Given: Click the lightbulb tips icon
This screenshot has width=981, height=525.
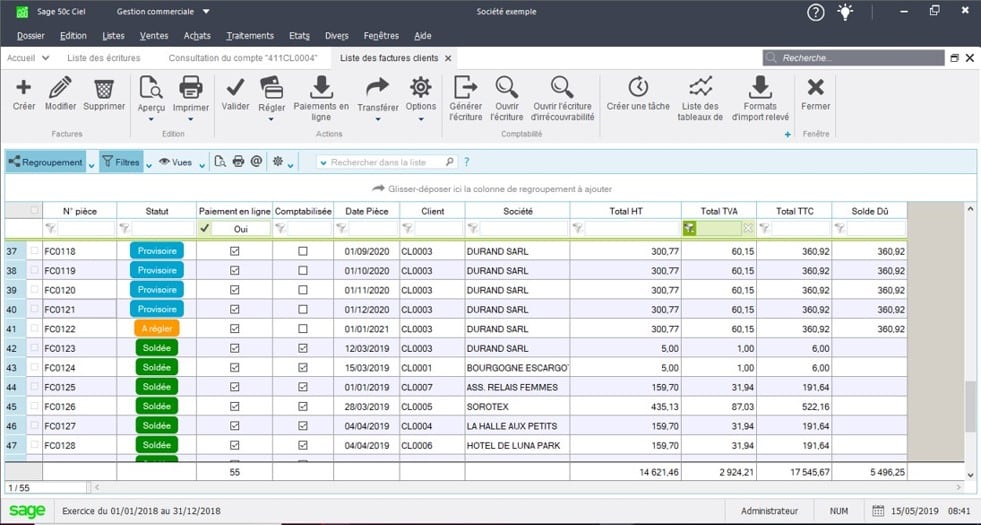Looking at the screenshot, I should click(x=845, y=12).
